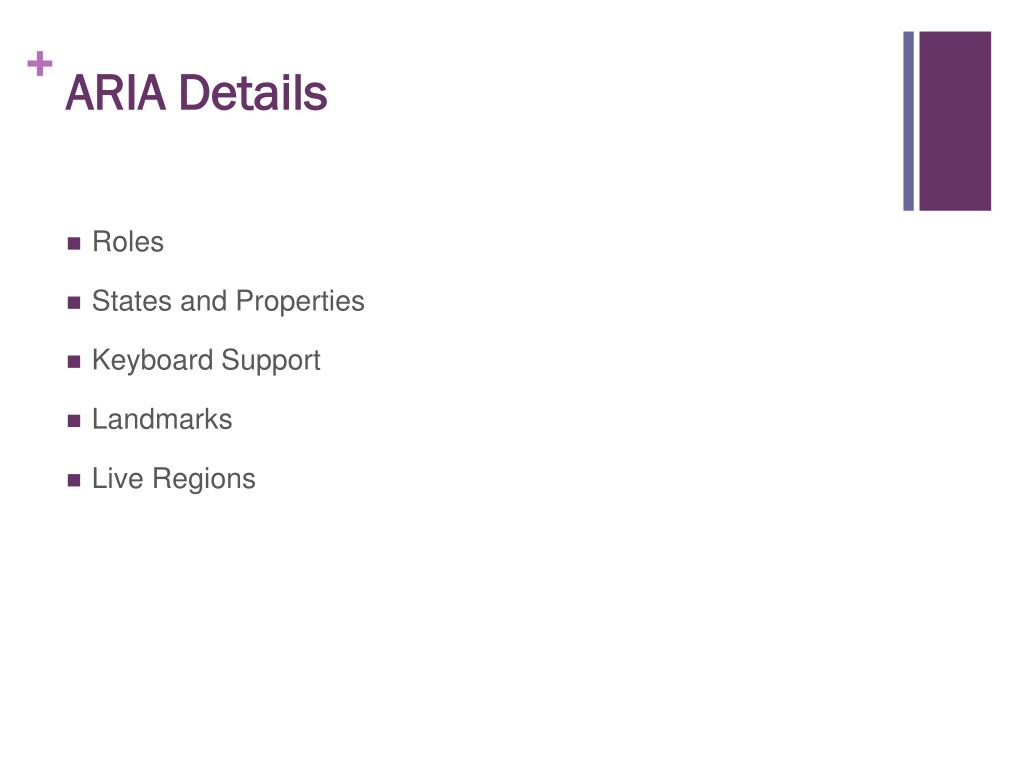Click the square bullet before Live Regions

click(x=74, y=481)
